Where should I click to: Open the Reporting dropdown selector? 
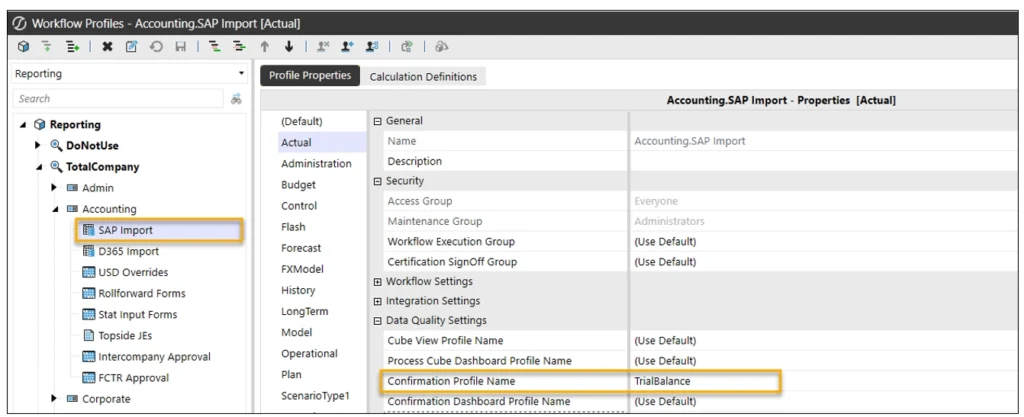242,74
